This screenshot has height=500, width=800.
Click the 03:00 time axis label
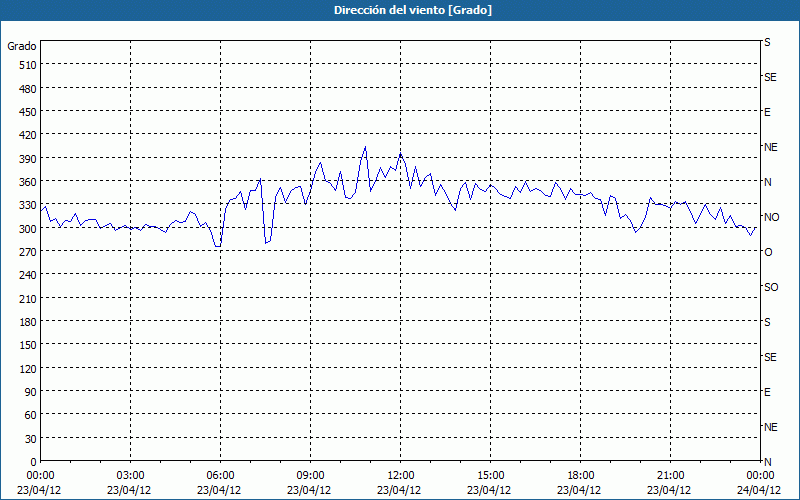(130, 476)
